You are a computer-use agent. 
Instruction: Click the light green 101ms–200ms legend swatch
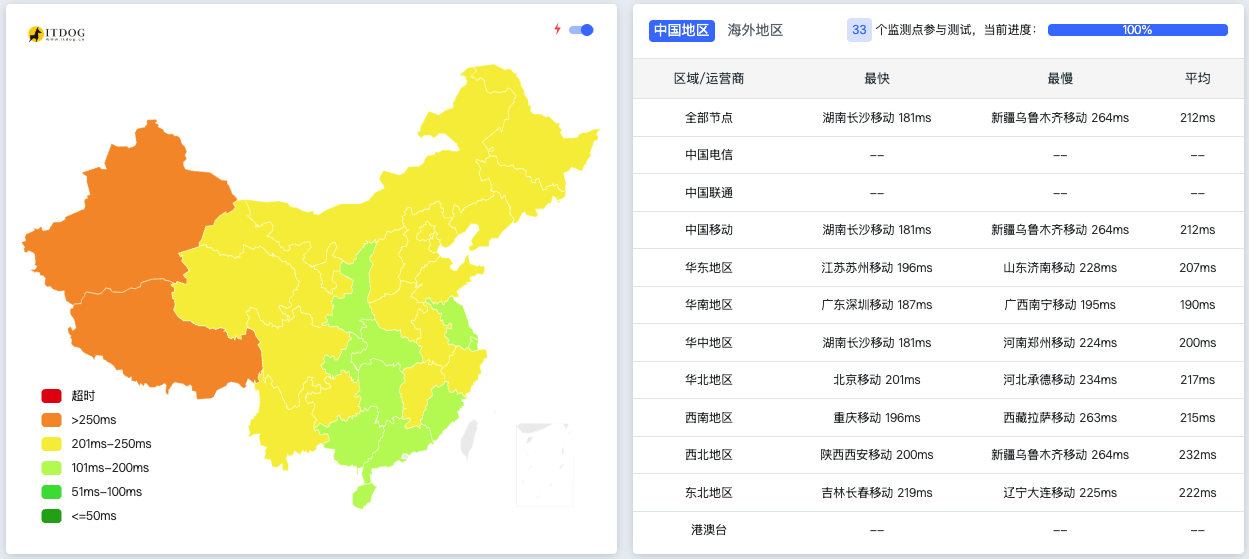[52, 468]
